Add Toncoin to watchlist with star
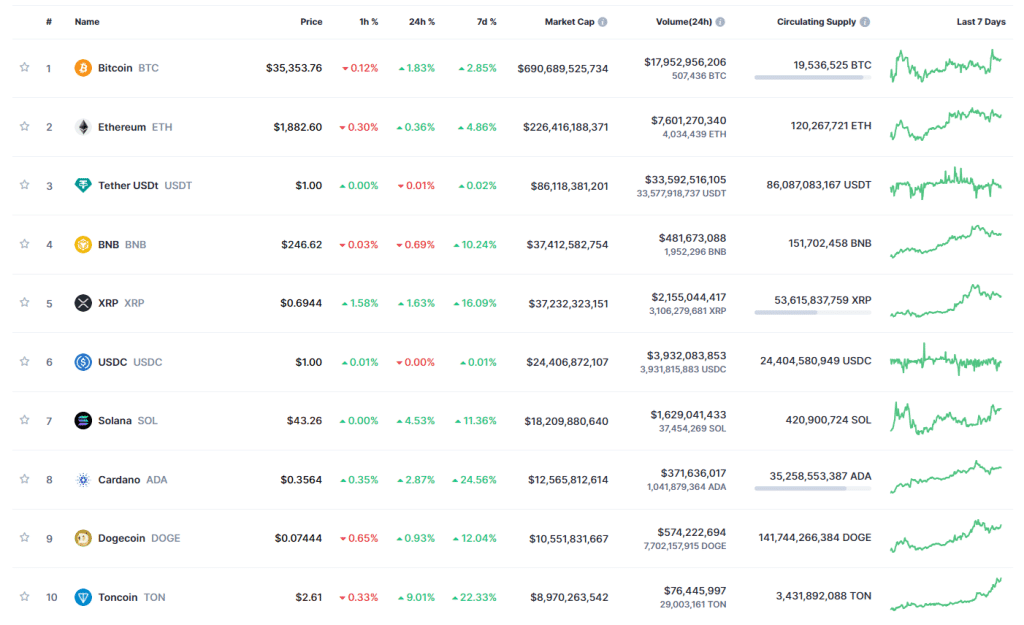 click(x=24, y=596)
